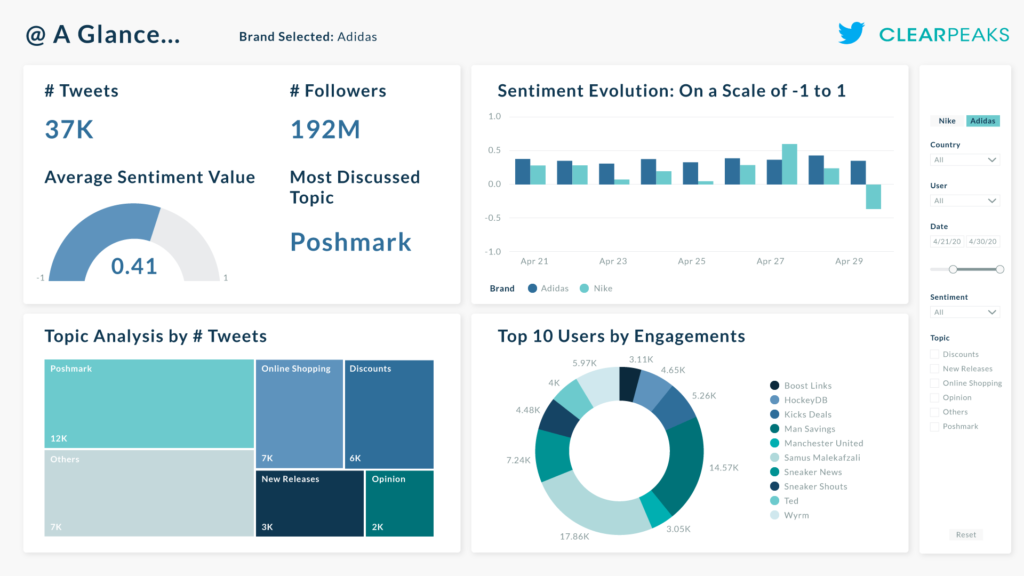Click the Twitter bird logo icon

pos(852,33)
